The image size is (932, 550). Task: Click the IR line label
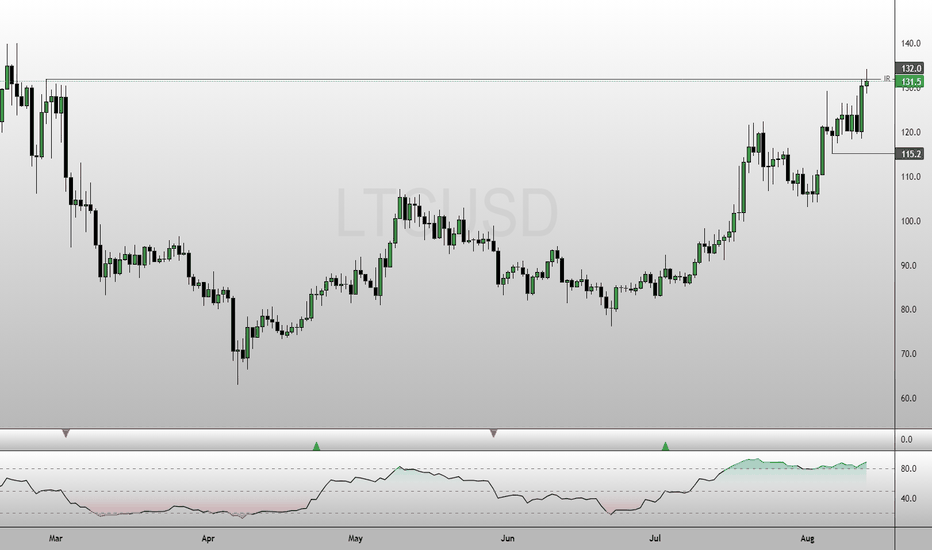coord(887,78)
